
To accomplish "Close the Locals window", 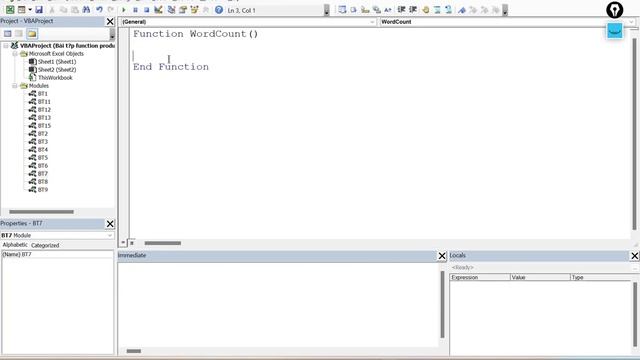I will [x=635, y=256].
